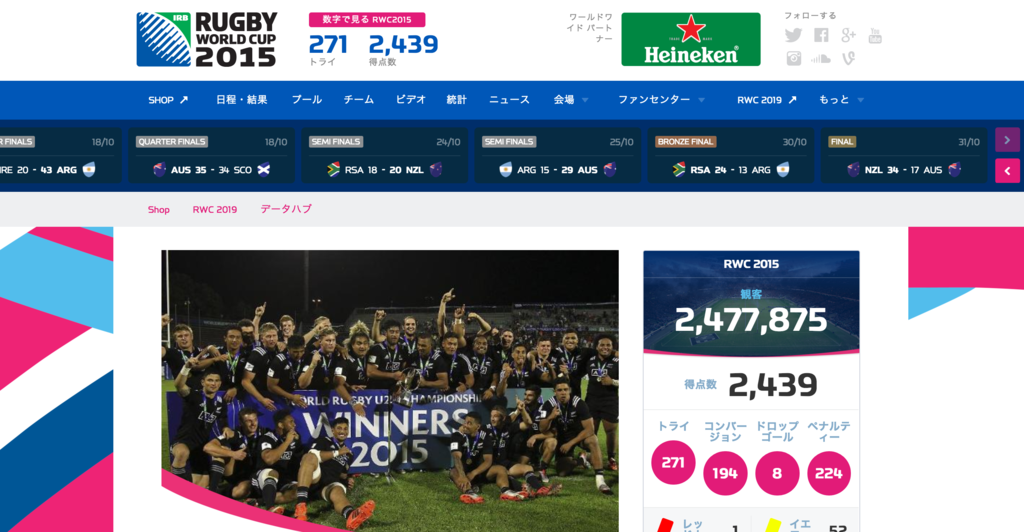Open the Instagram social icon
Viewport: 1024px width, 532px height.
pos(793,59)
